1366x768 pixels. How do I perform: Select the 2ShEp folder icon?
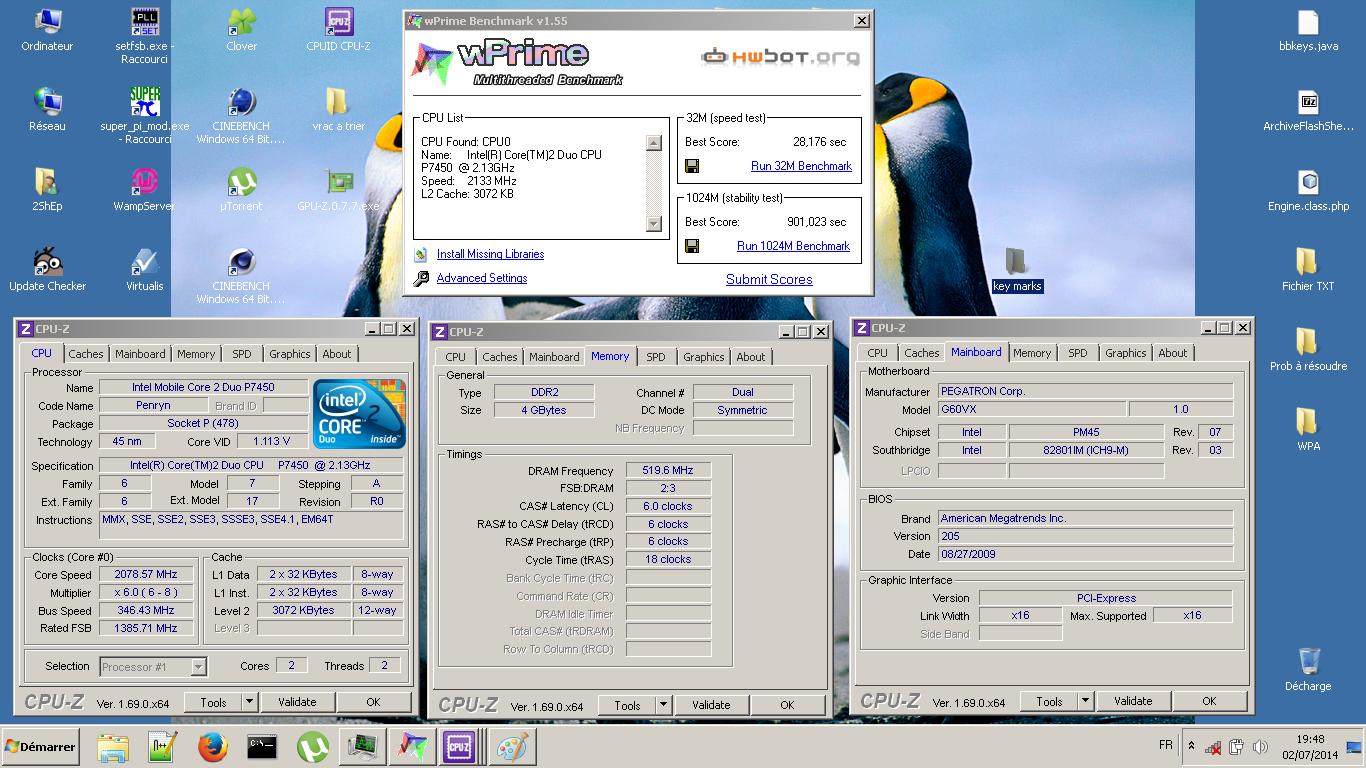[x=47, y=190]
